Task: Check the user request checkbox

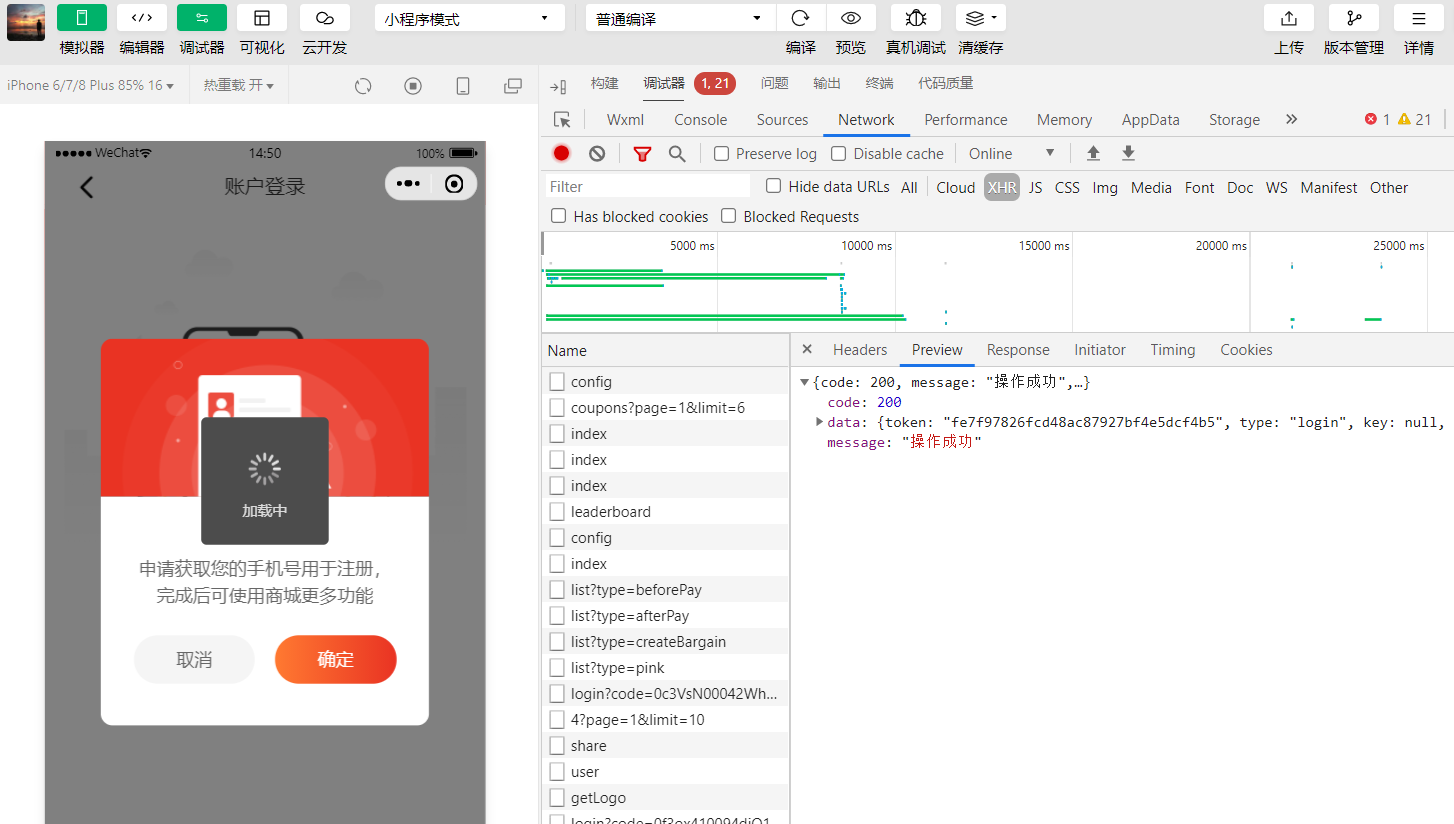Action: point(557,771)
